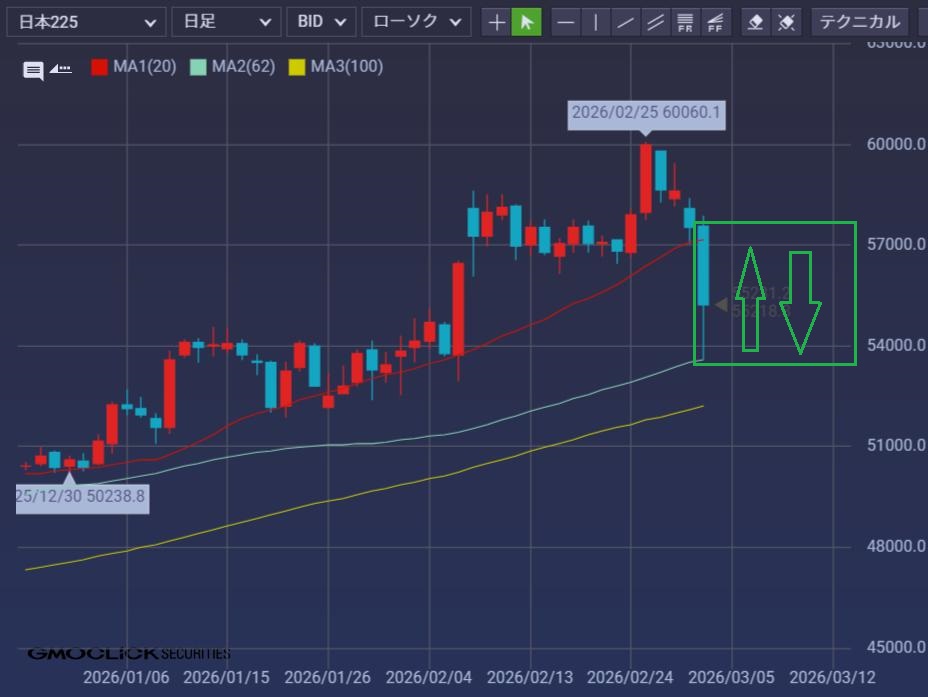Choose the vertical line drawing tool
Screen dimensions: 928x697
pos(596,22)
